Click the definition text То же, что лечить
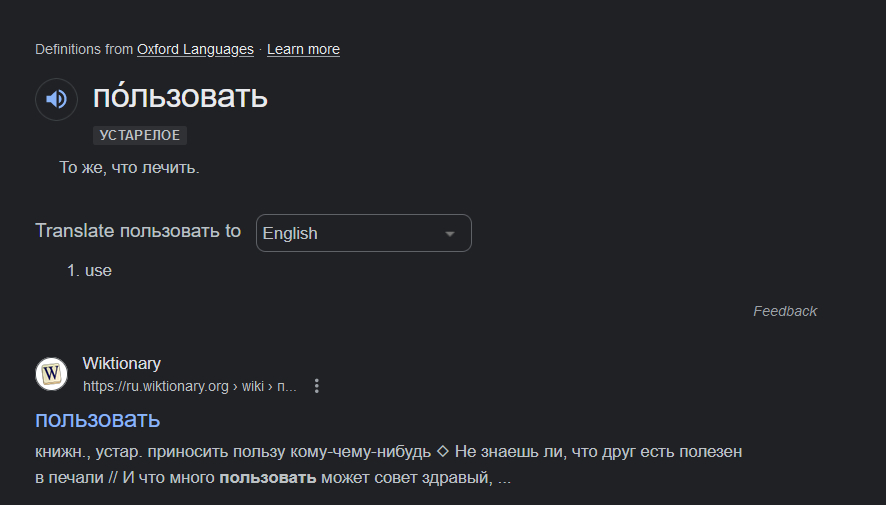This screenshot has width=886, height=505. tap(129, 168)
